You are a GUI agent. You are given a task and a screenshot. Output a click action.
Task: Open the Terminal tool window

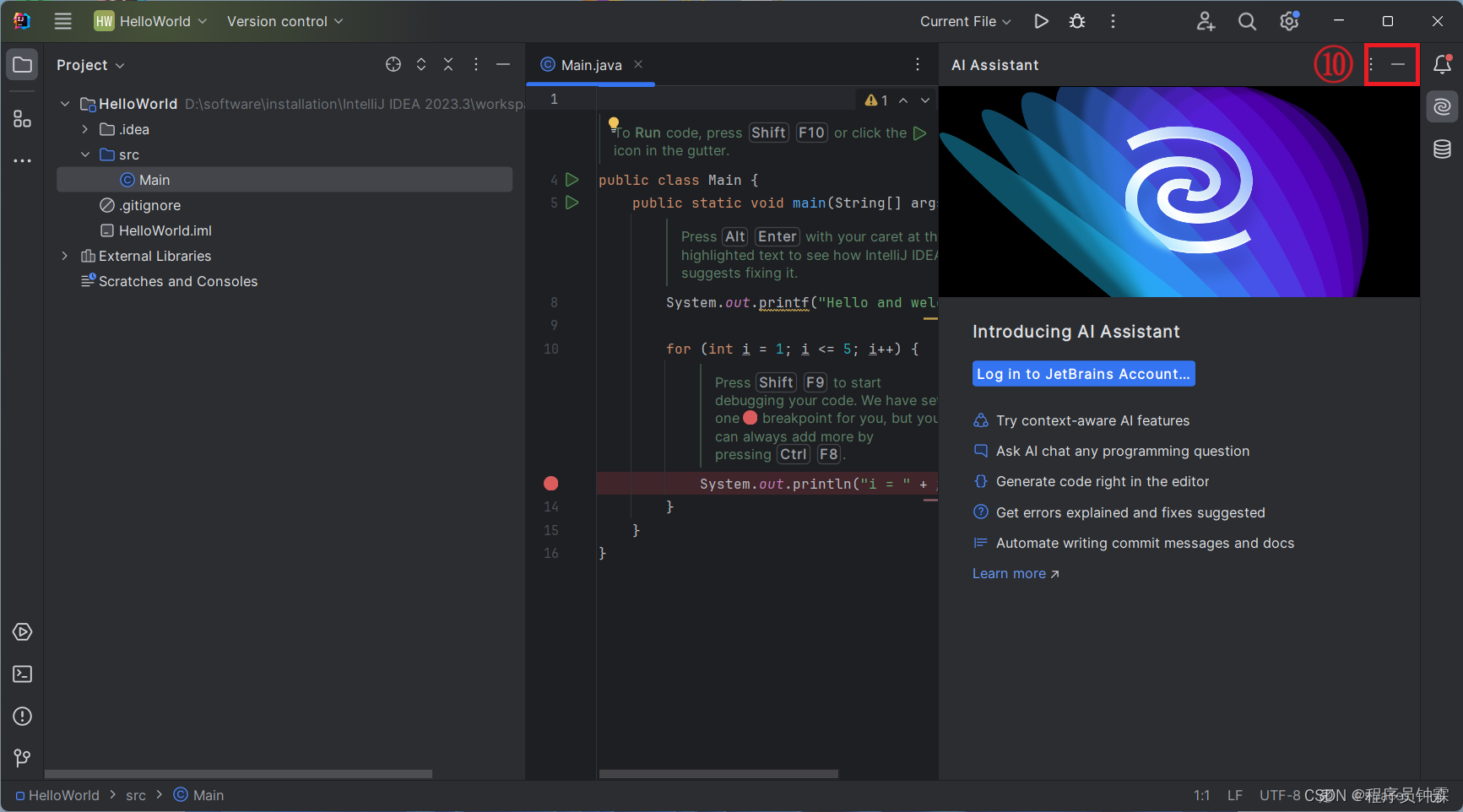click(23, 674)
